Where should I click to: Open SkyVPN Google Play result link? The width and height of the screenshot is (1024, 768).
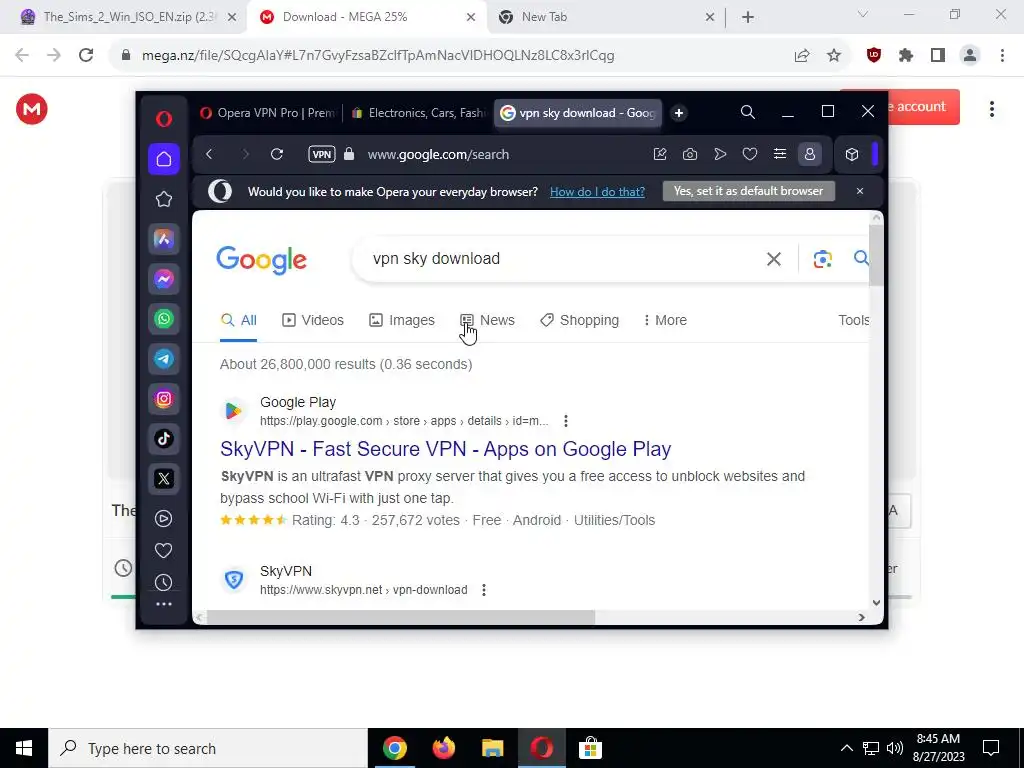(445, 449)
